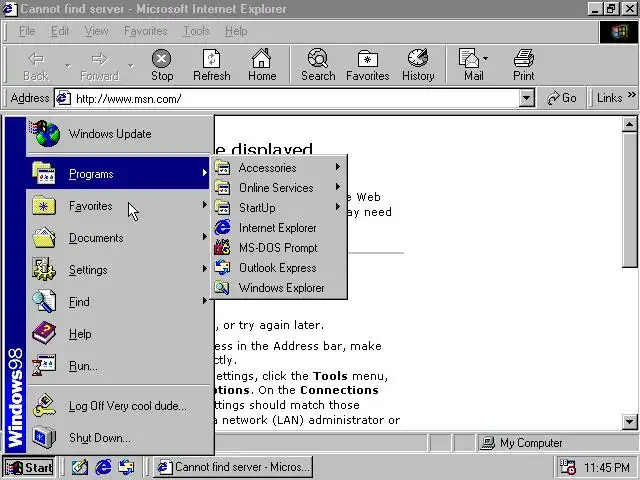Stop loading the page
The image size is (640, 480).
[x=162, y=66]
